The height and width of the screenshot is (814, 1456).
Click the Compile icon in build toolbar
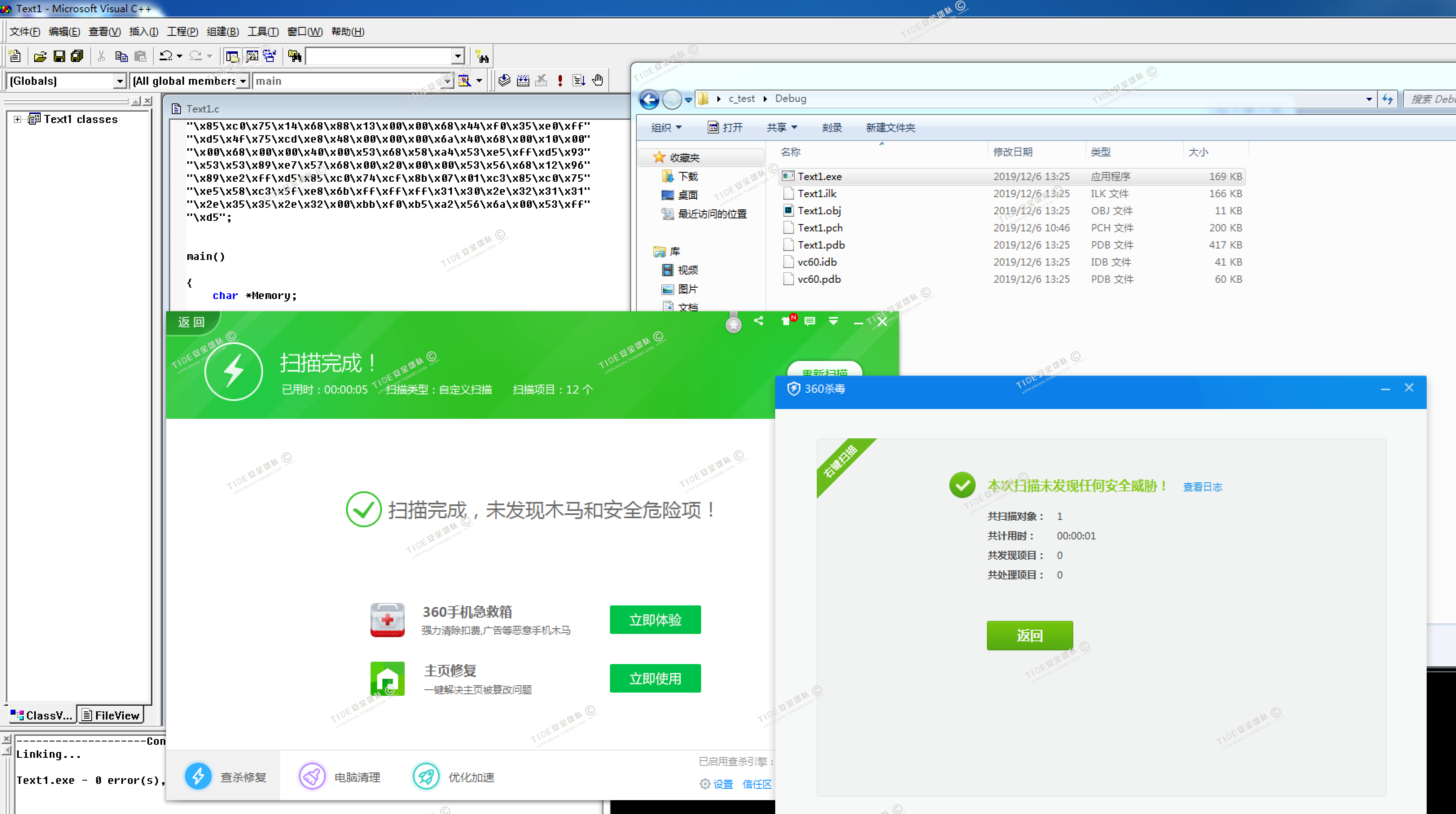pyautogui.click(x=504, y=81)
